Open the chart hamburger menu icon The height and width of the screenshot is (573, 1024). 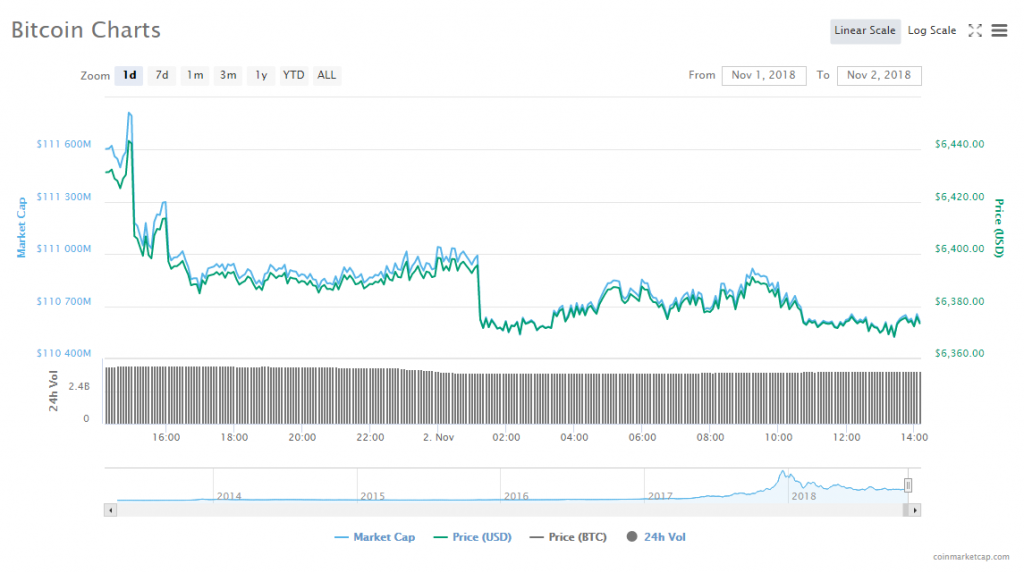pyautogui.click(x=999, y=31)
